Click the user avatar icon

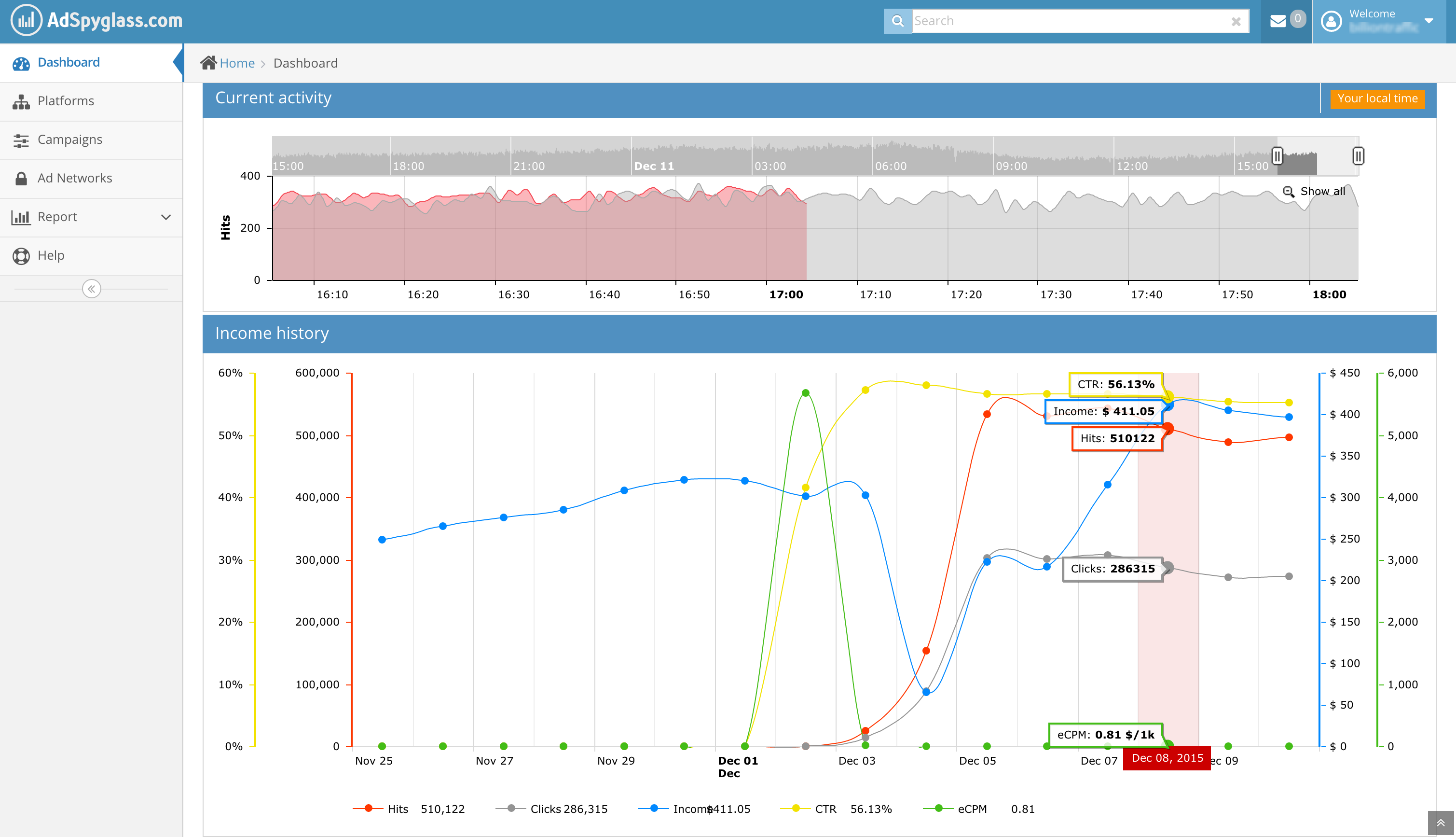click(1332, 21)
